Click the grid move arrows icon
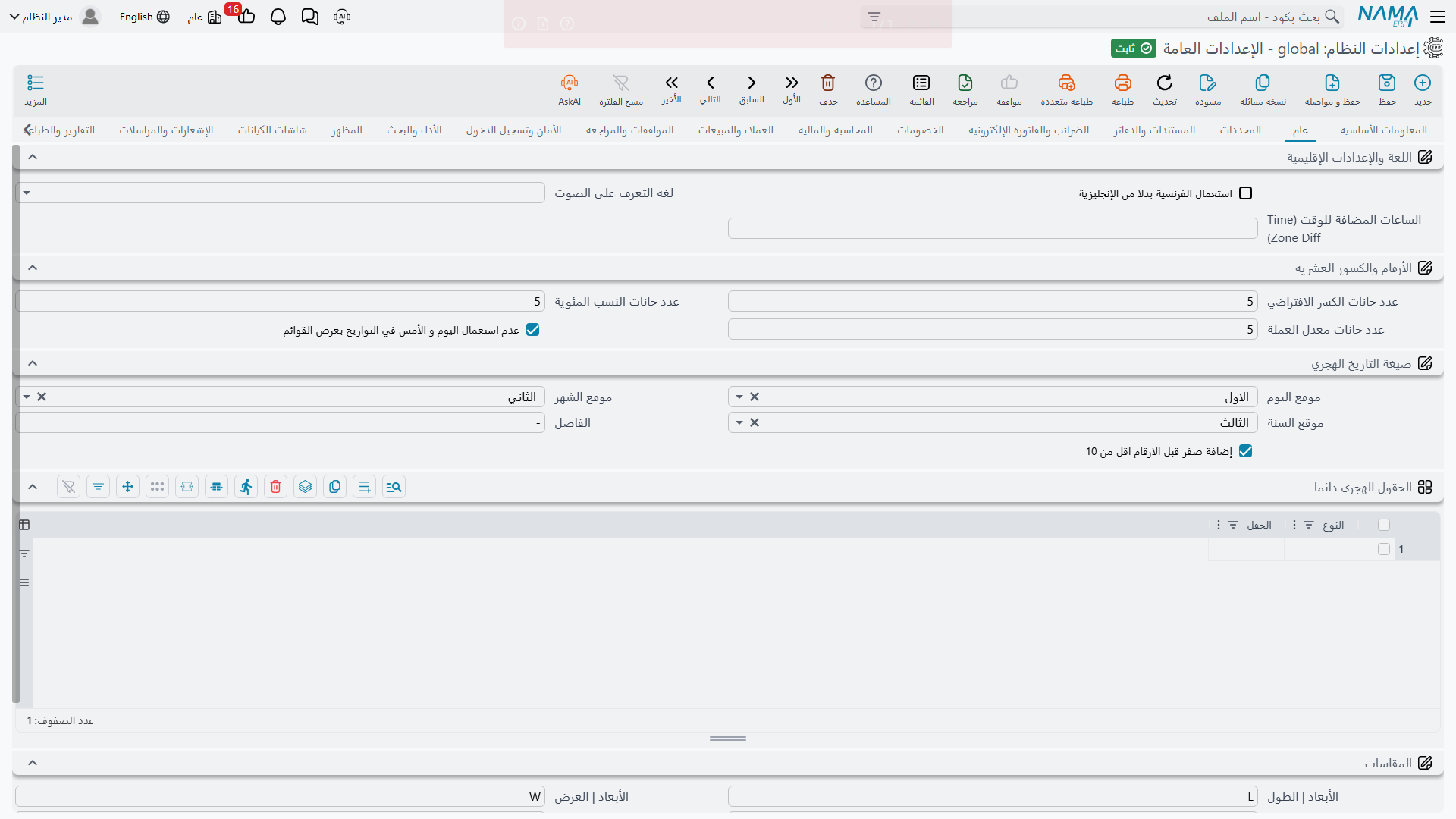This screenshot has width=1456, height=819. (128, 487)
